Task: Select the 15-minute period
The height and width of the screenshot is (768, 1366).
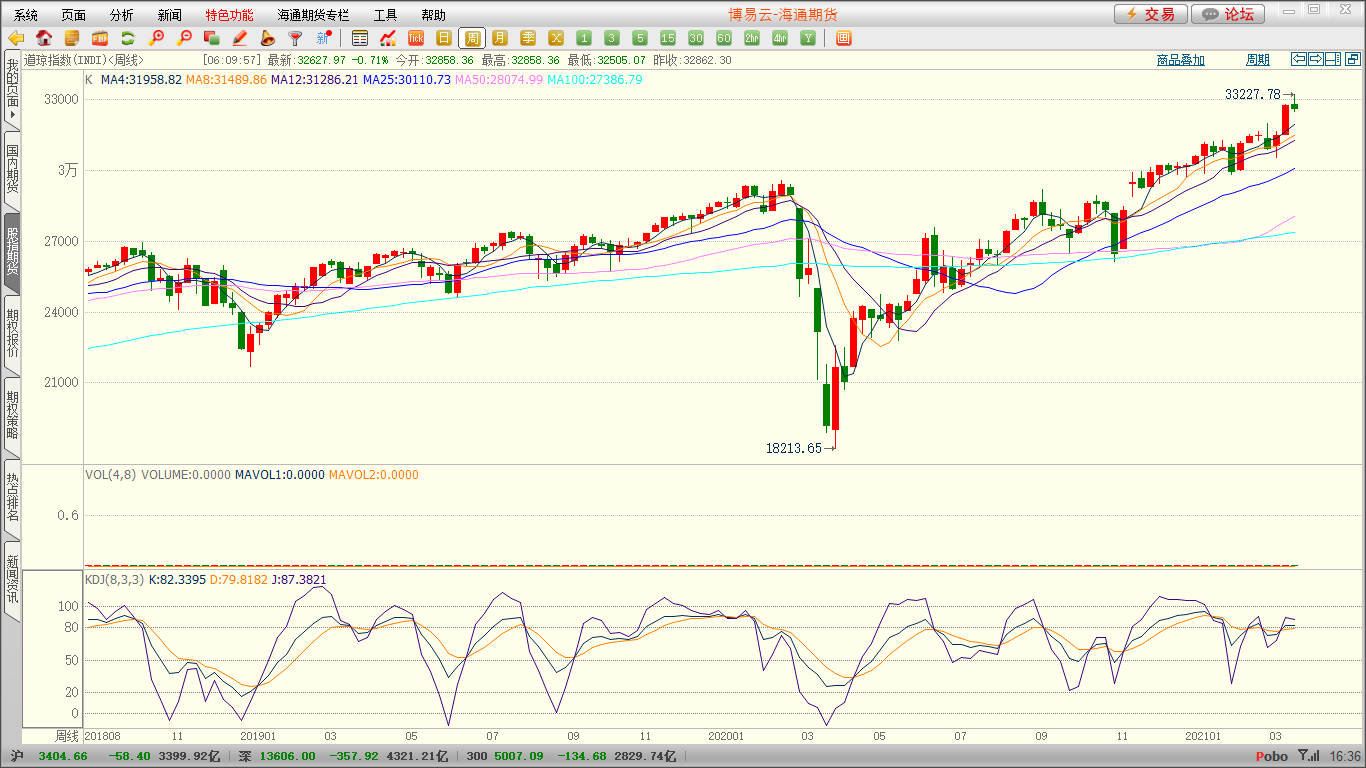Action: (668, 38)
